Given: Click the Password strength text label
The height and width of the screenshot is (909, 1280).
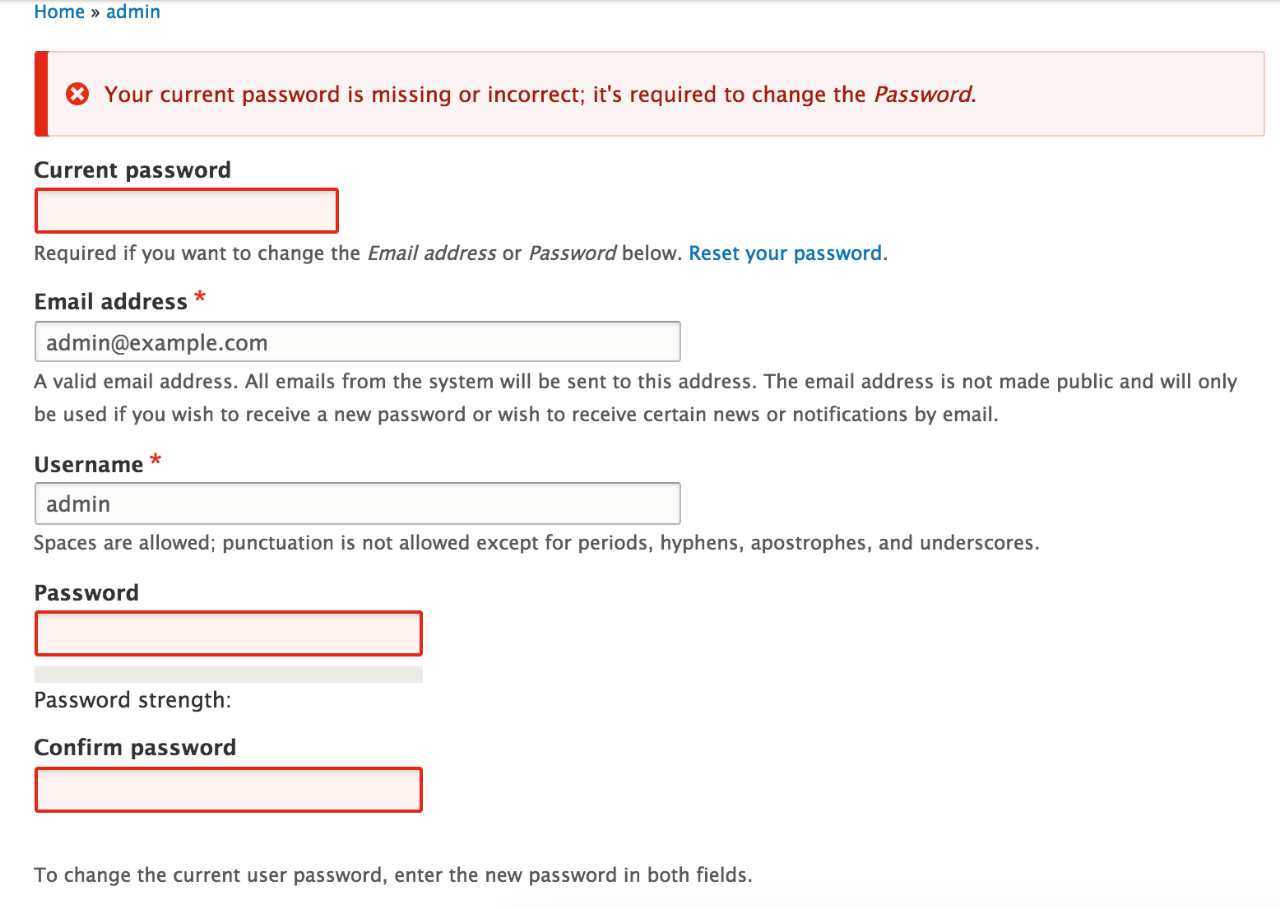Looking at the screenshot, I should point(132,700).
